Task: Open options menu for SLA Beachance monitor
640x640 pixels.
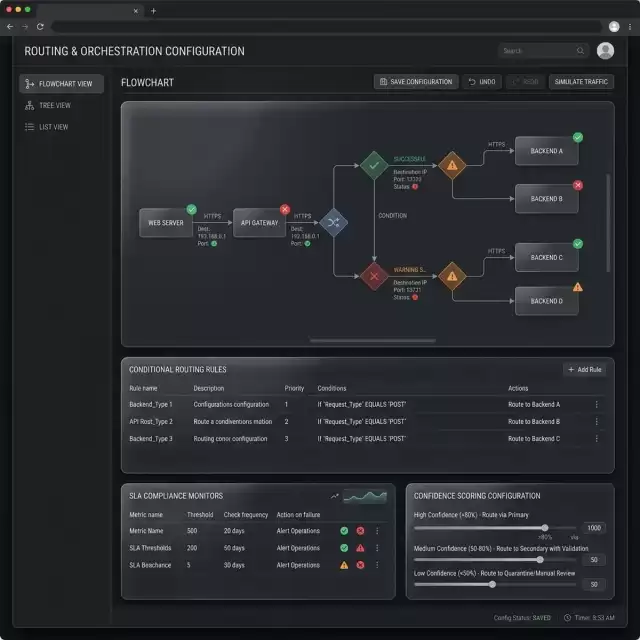Action: 377,565
